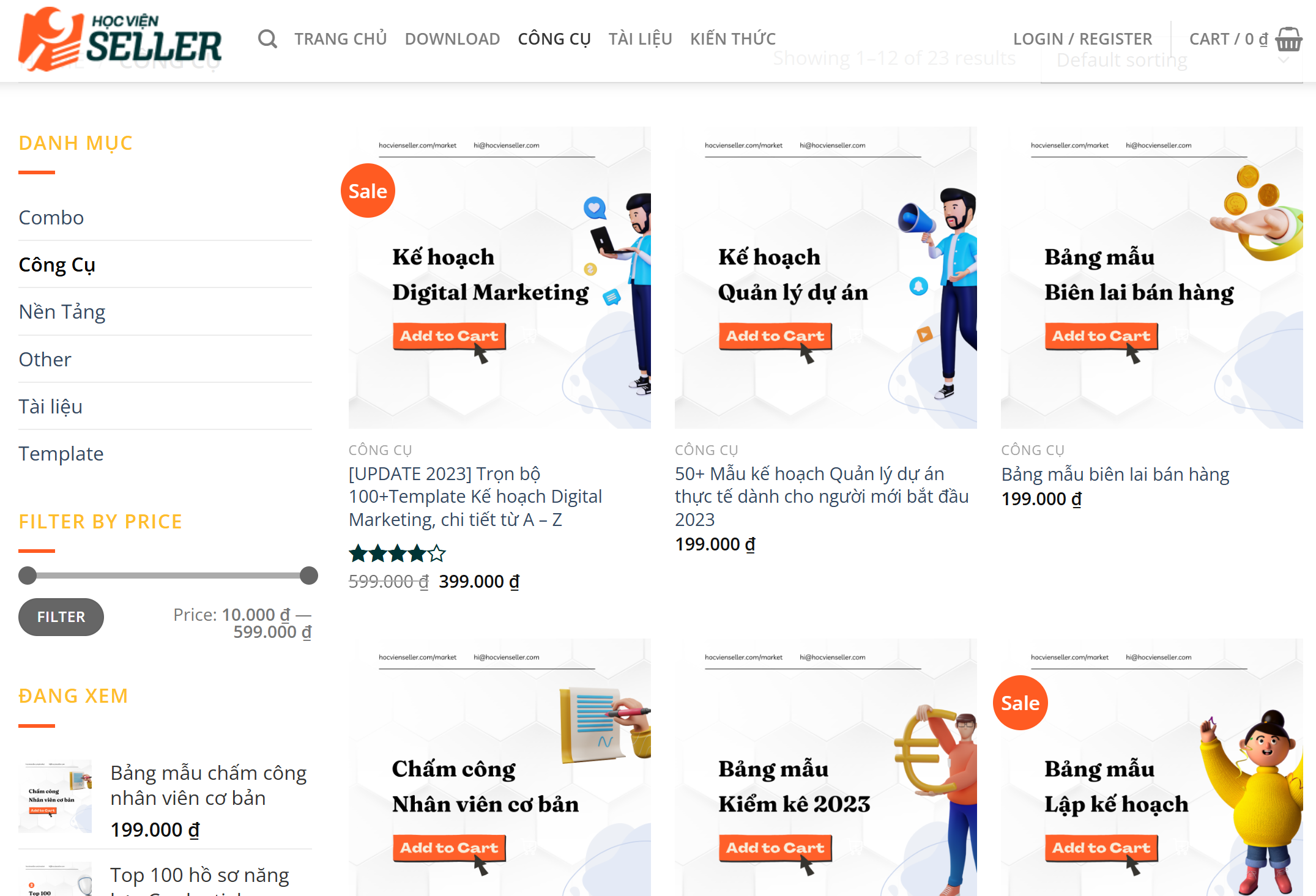Click CÔNG CỤ label above Digital Marketing title
The image size is (1316, 896).
pyautogui.click(x=380, y=450)
